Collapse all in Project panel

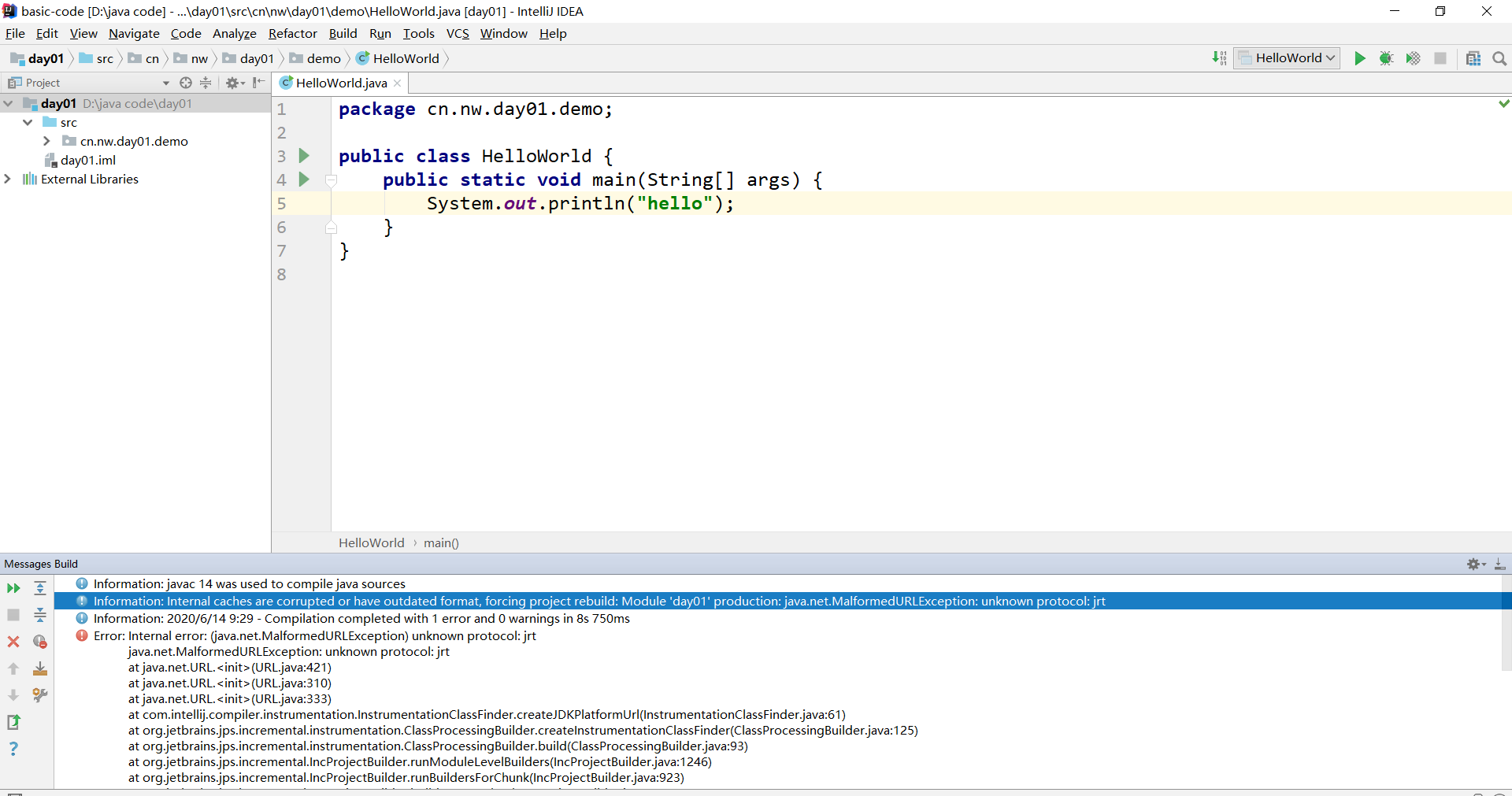tap(206, 83)
